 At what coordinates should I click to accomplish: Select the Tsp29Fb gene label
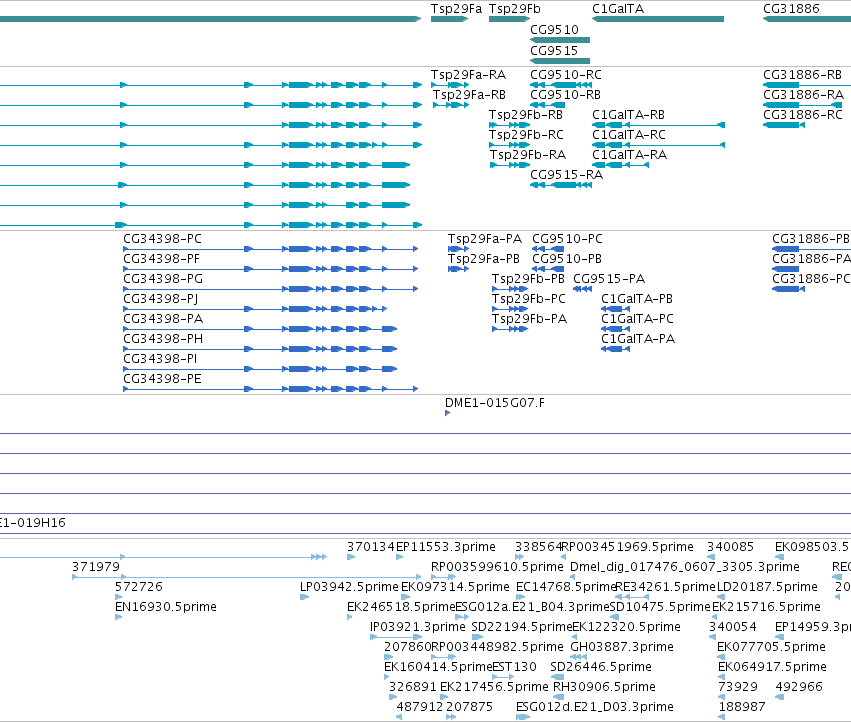coord(515,9)
